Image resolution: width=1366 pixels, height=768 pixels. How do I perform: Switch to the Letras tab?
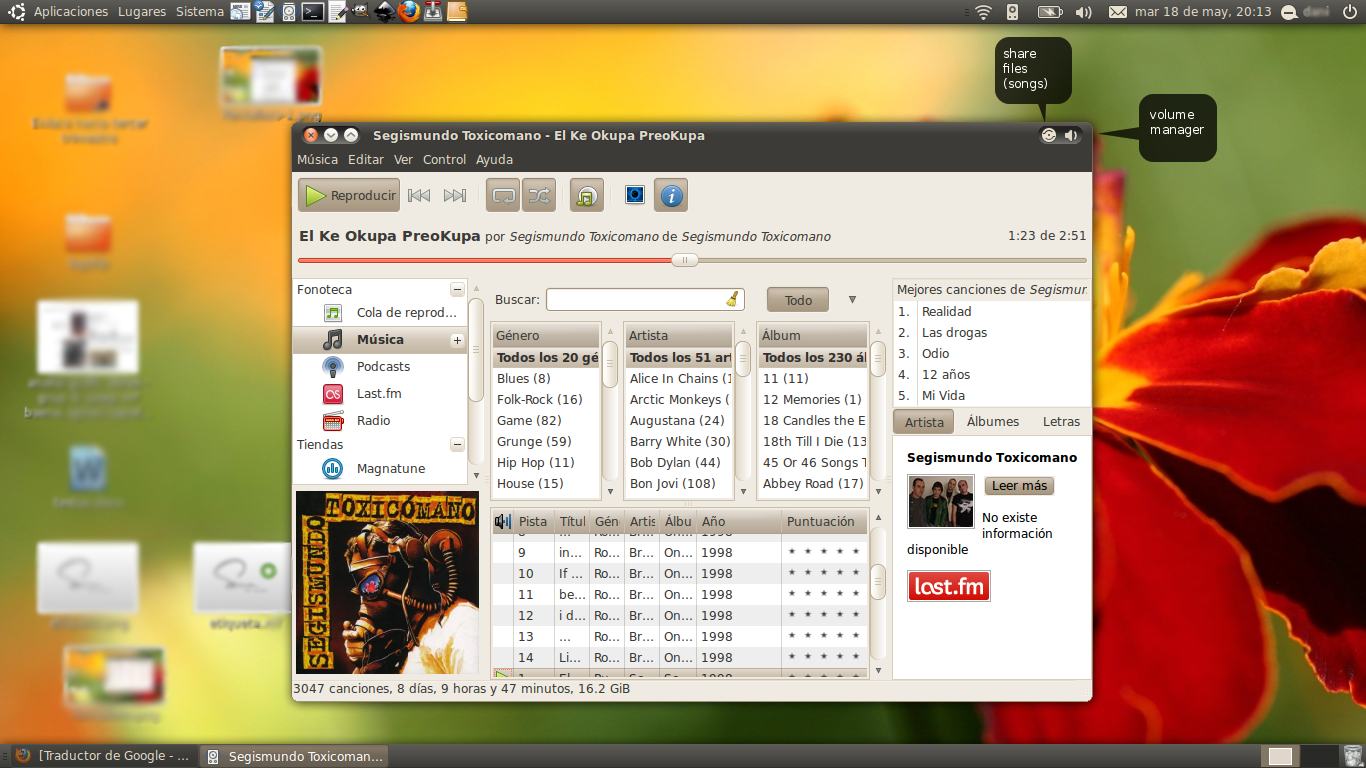coord(1061,422)
